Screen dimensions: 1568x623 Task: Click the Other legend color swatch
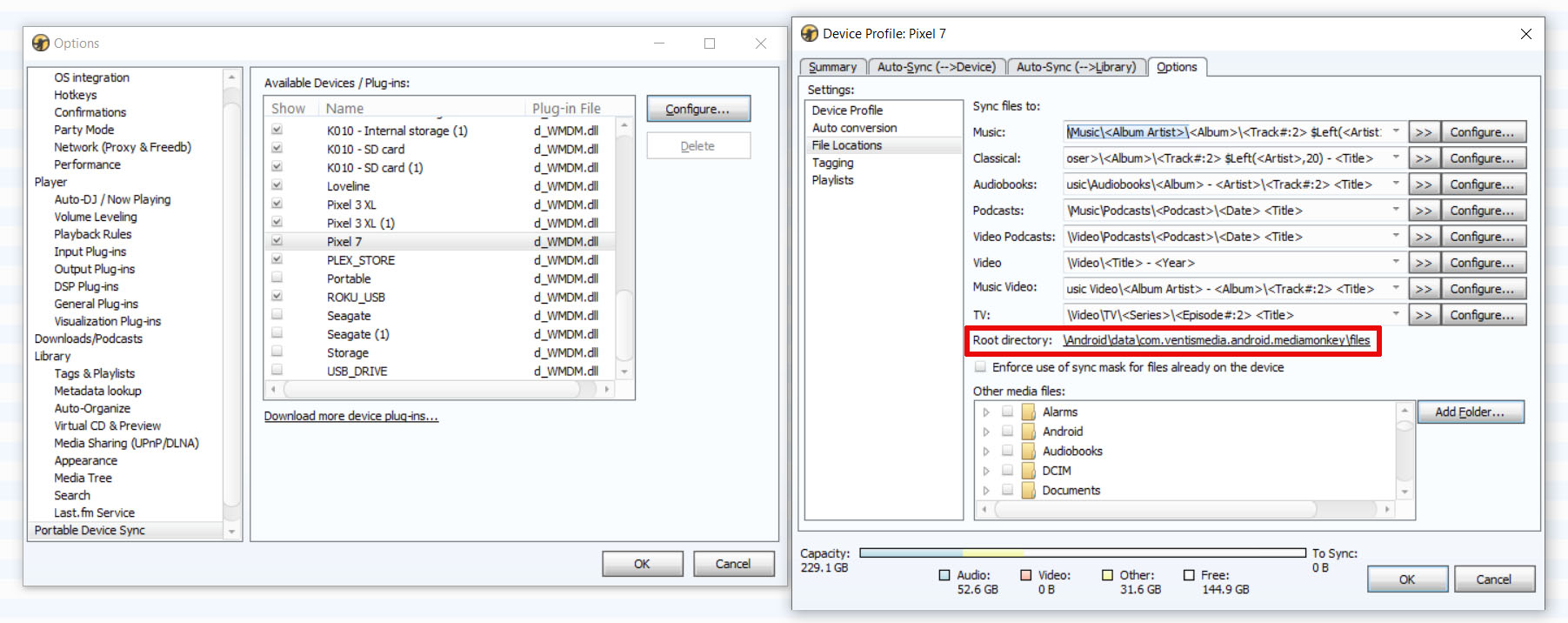[1107, 575]
